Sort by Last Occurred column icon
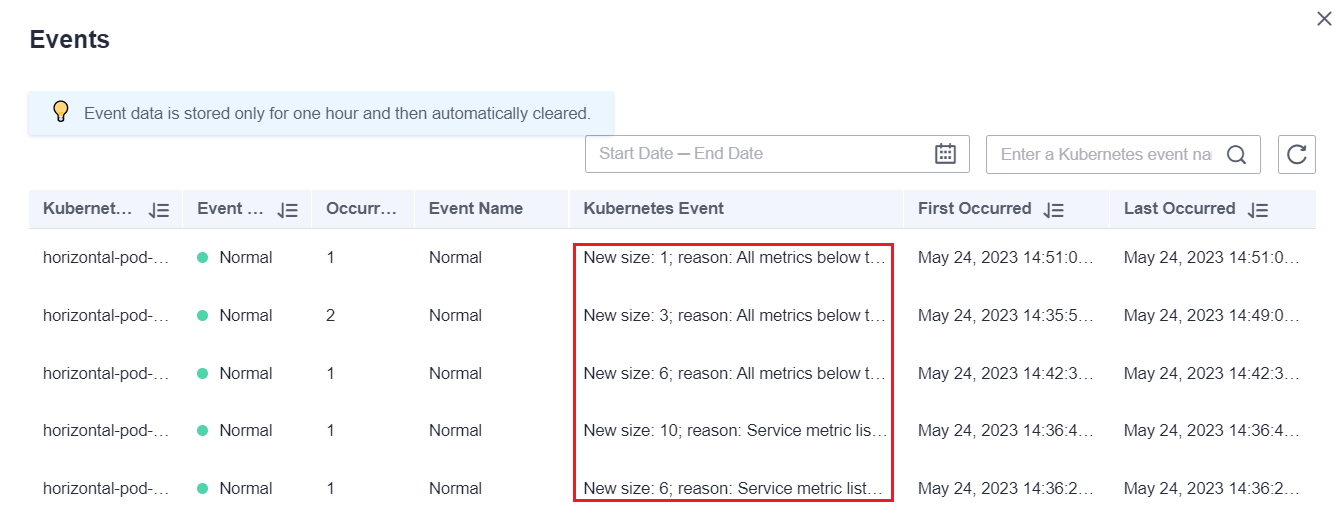Screen dimensions: 1339x511 tap(1258, 210)
